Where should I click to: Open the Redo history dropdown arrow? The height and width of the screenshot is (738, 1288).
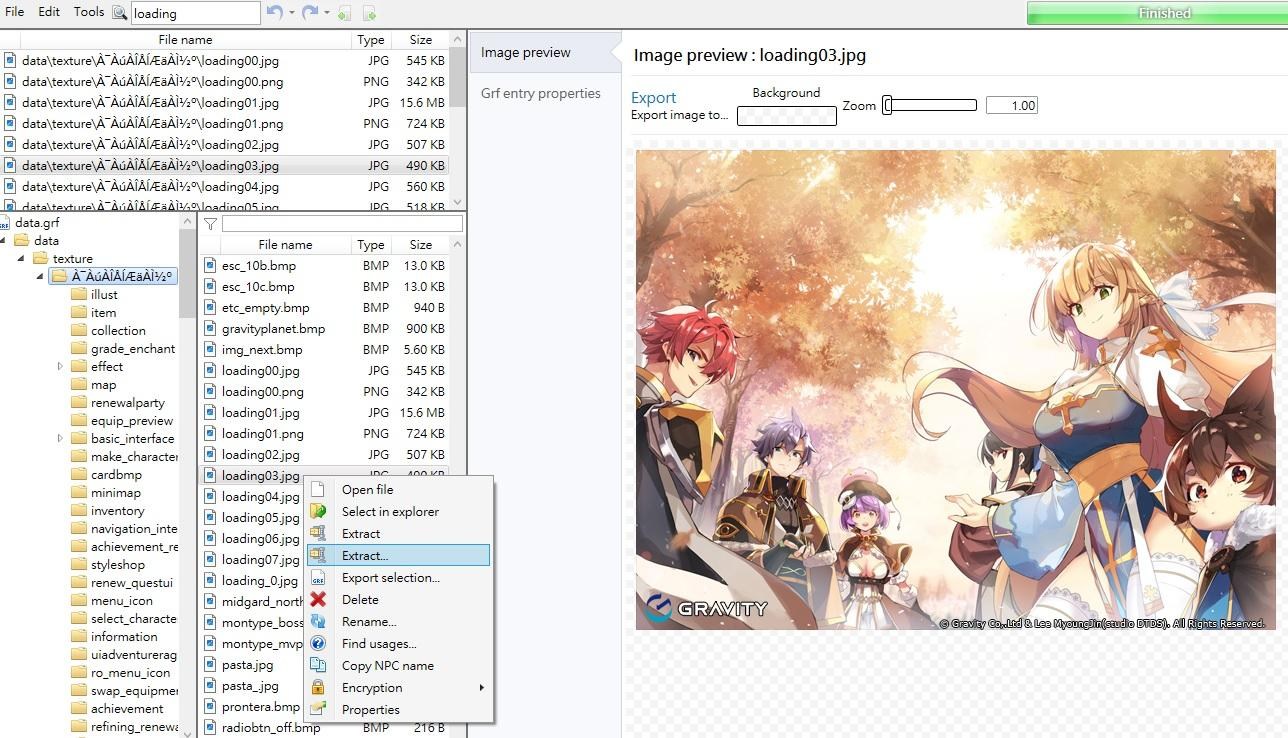point(326,13)
